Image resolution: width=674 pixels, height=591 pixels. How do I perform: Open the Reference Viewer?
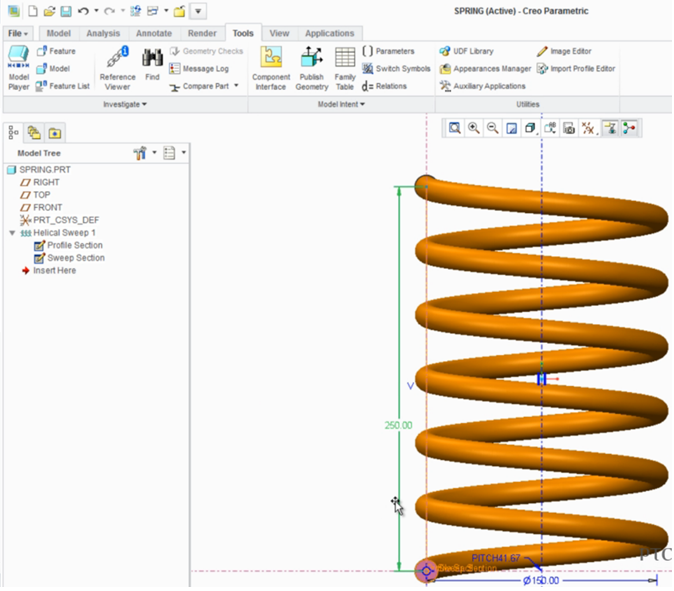[x=117, y=68]
